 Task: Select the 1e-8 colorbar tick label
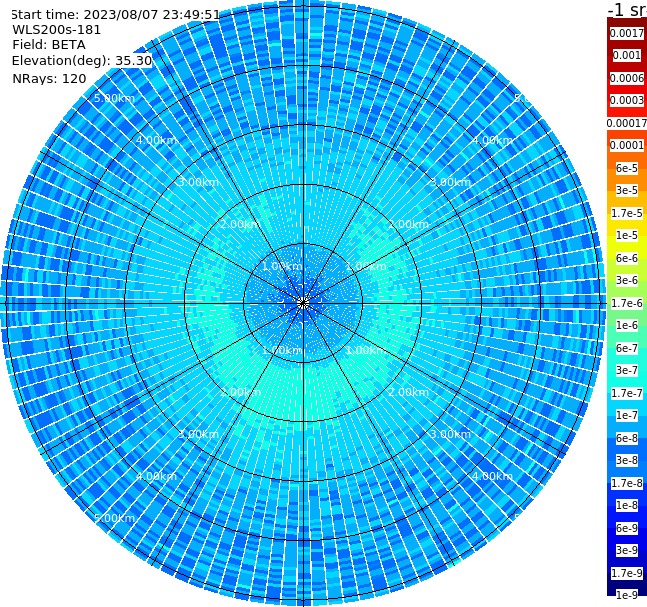tap(627, 505)
